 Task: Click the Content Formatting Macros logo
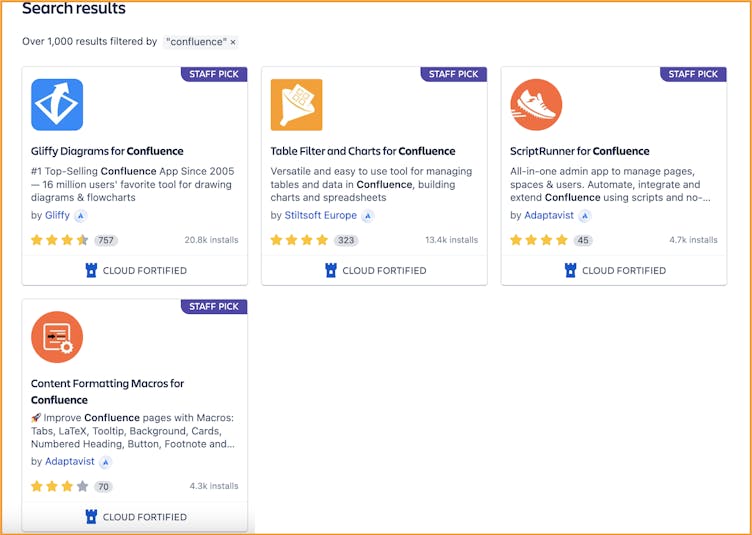point(57,337)
